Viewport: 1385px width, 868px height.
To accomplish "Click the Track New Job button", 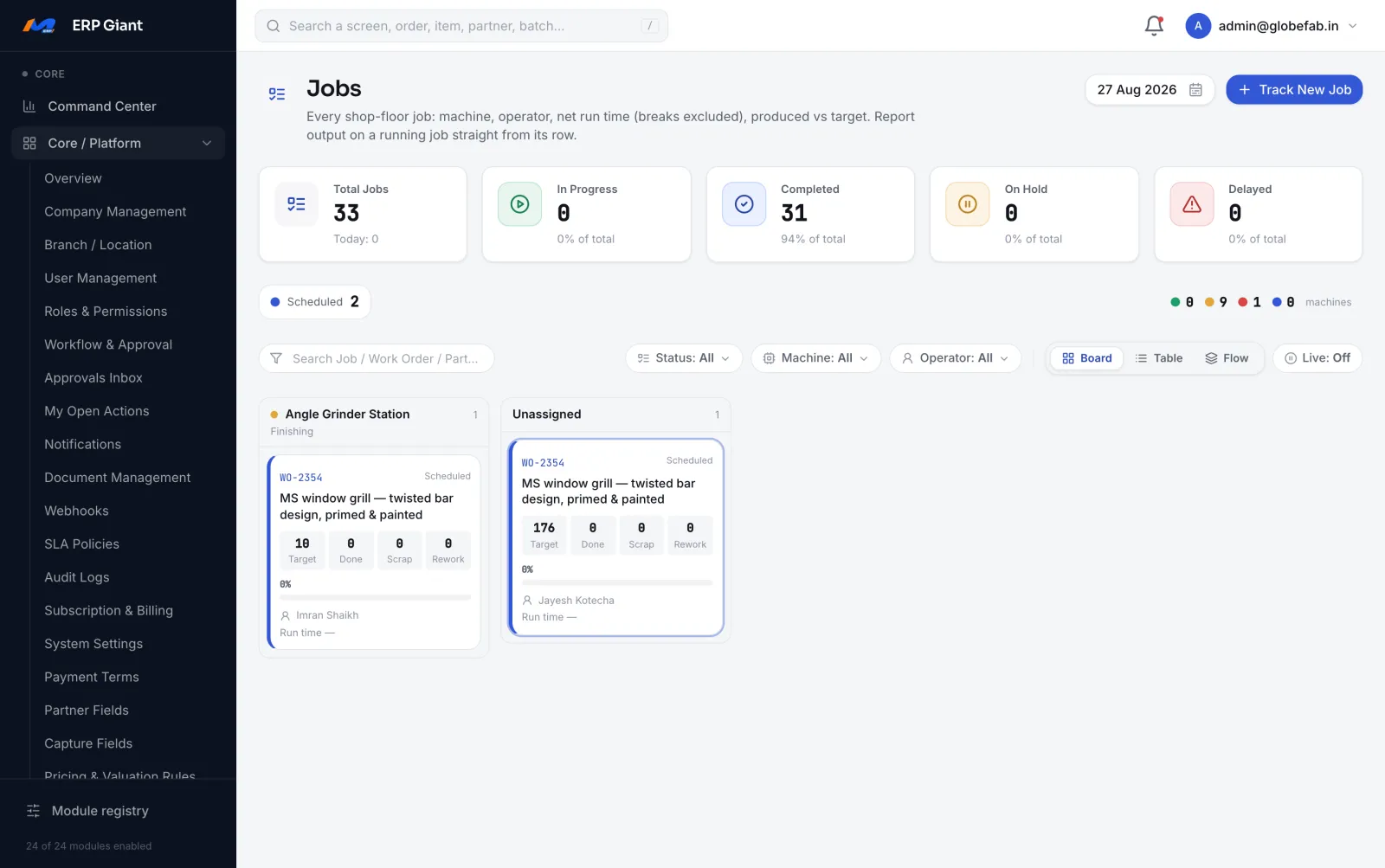I will pyautogui.click(x=1294, y=90).
